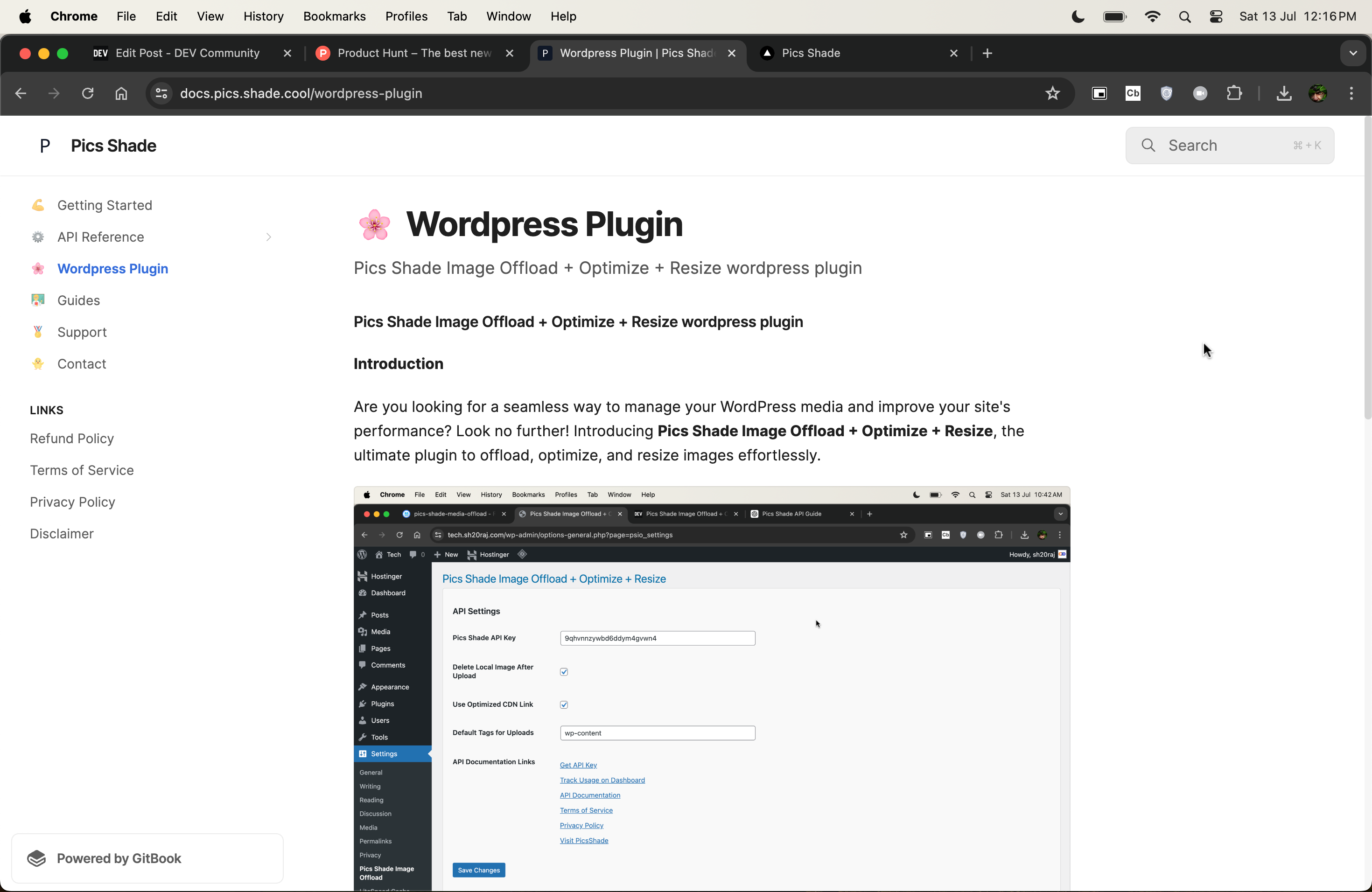Click the browser forward arrow
Image resolution: width=1372 pixels, height=892 pixels.
click(54, 93)
